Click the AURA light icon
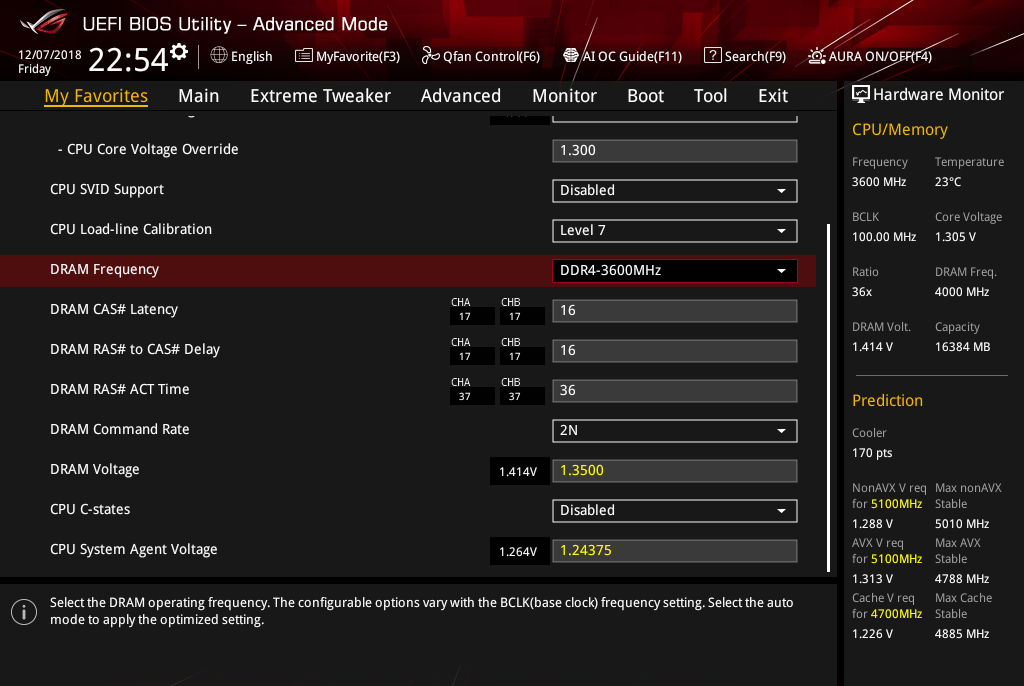This screenshot has height=686, width=1024. [x=816, y=56]
